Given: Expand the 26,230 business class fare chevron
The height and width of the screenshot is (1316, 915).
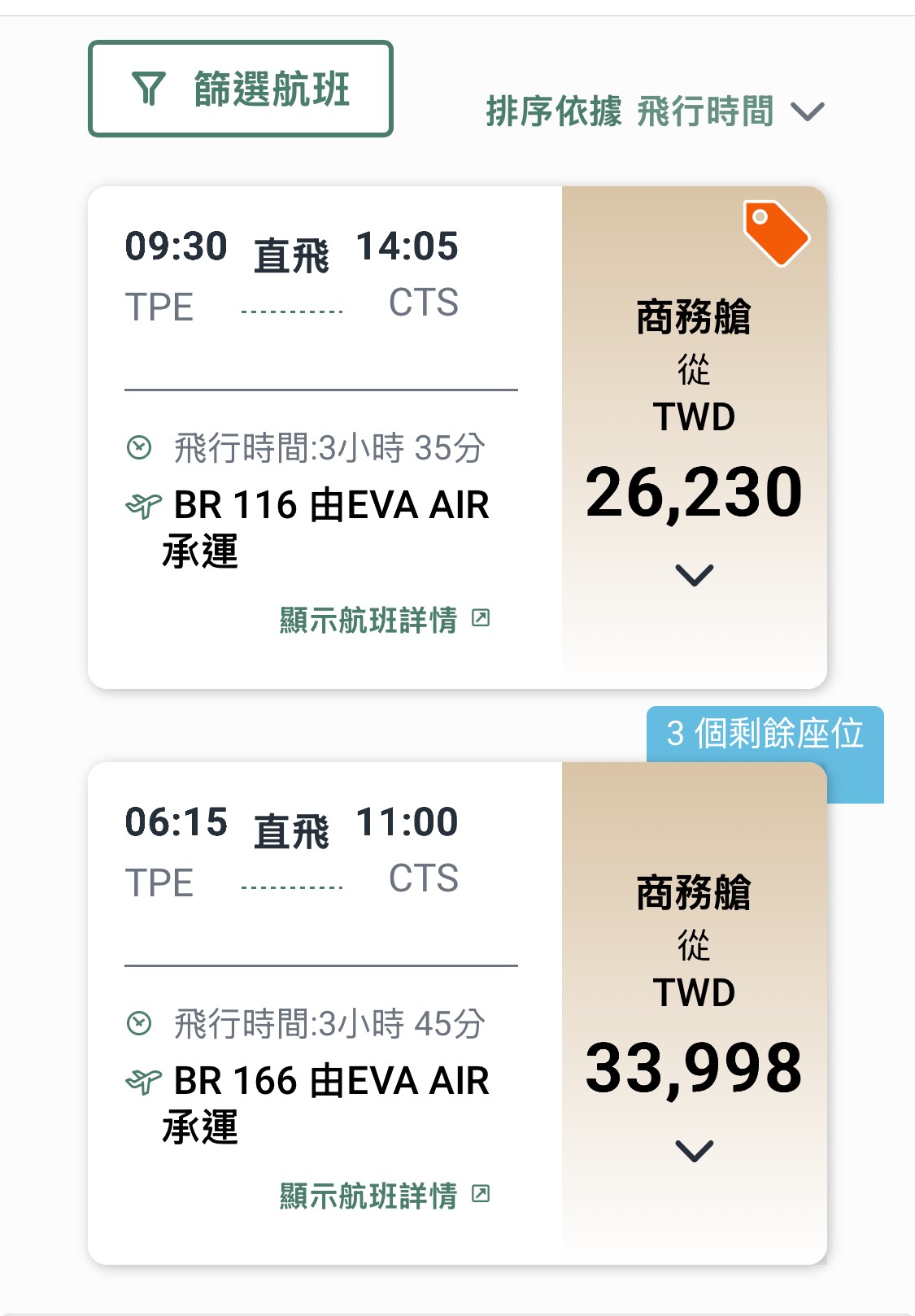Looking at the screenshot, I should (695, 575).
